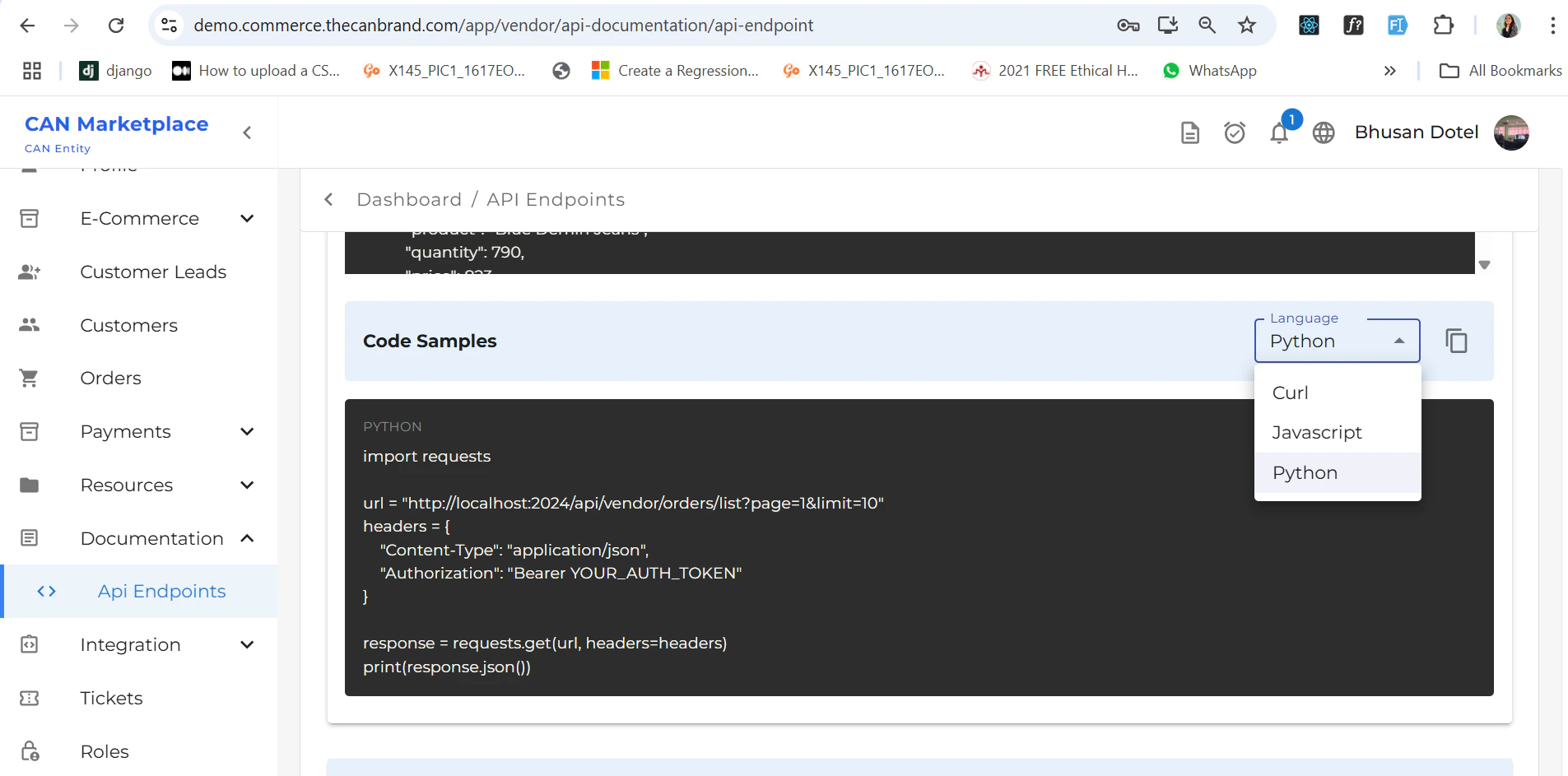Click the password key icon in address bar
Screen dimensions: 1568x776
tap(1128, 26)
